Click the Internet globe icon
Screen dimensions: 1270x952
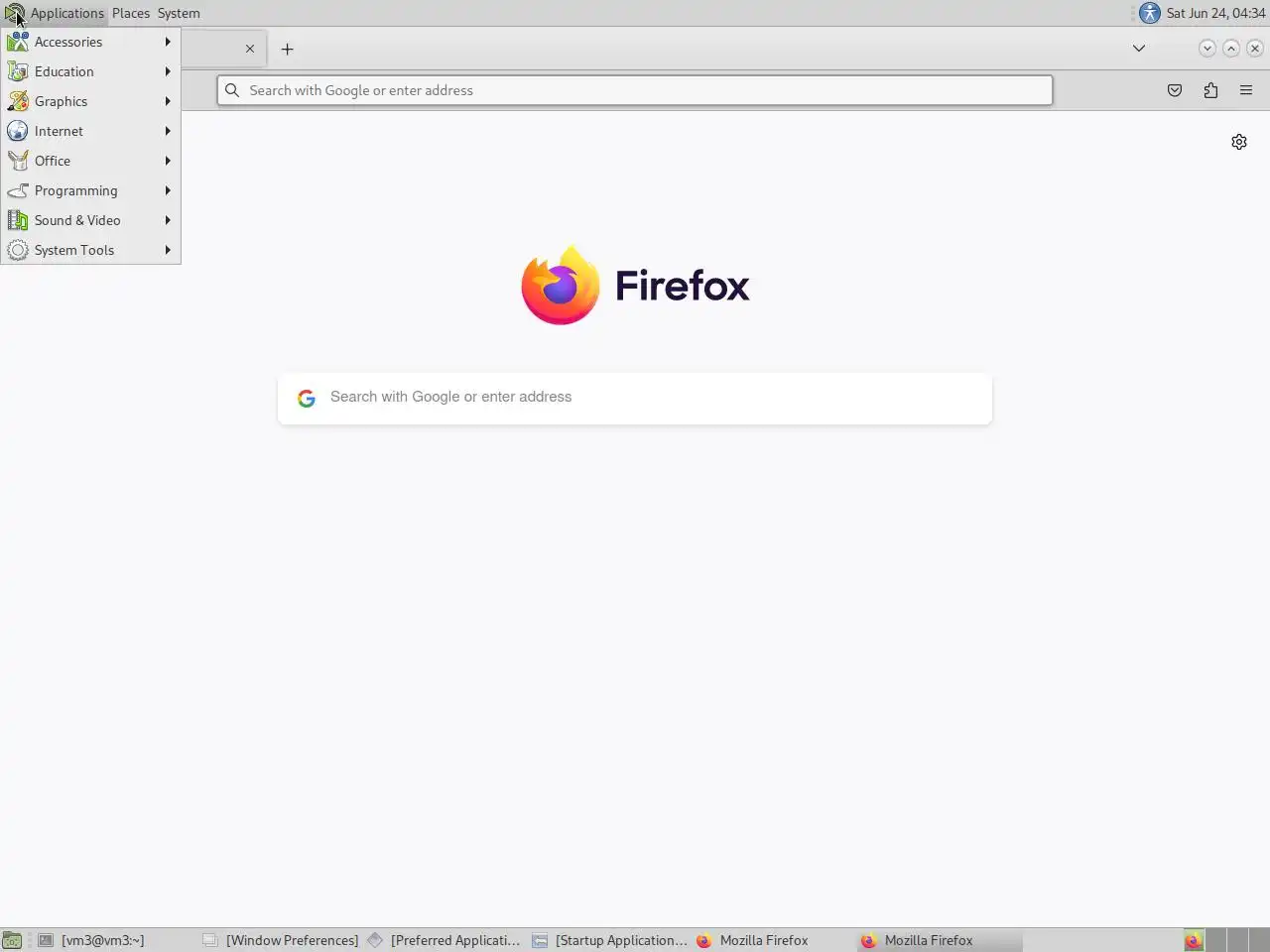click(x=18, y=131)
